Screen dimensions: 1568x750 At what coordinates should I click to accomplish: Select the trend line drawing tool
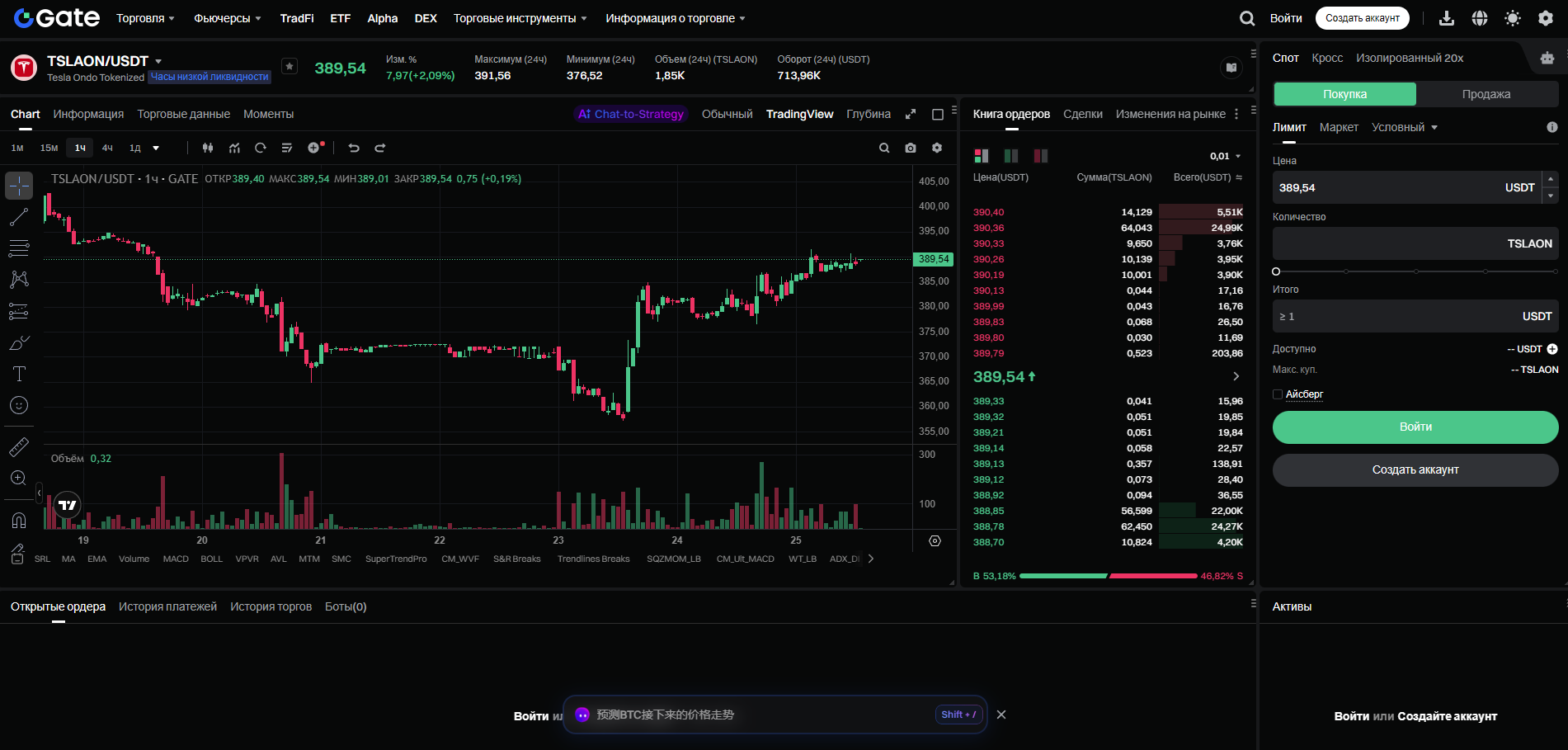point(19,217)
